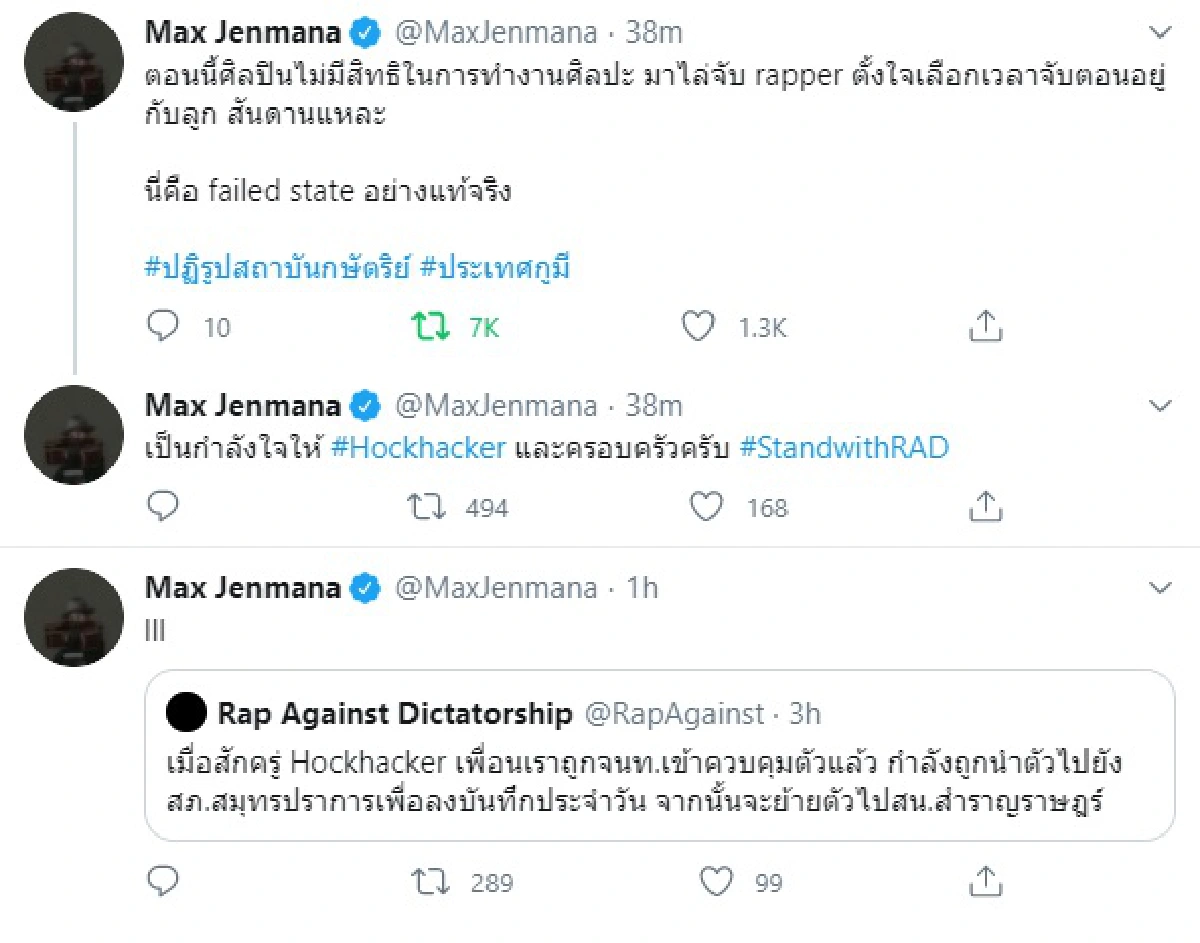Open the dropdown arrow on the third tweet
The image size is (1200, 943).
pyautogui.click(x=1161, y=588)
